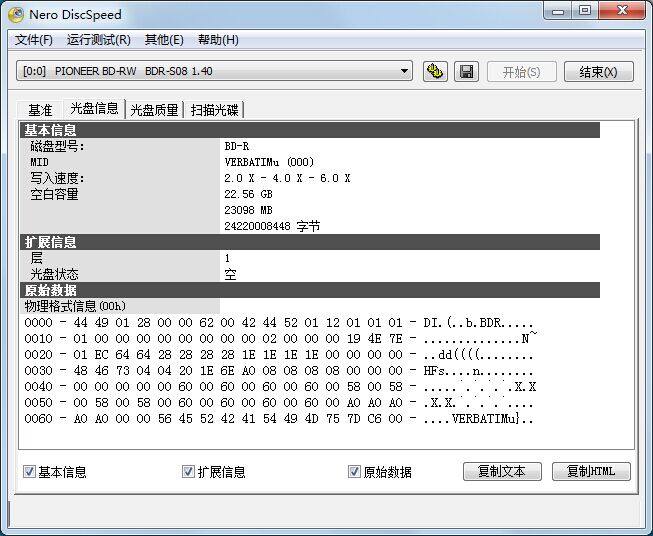Image resolution: width=653 pixels, height=536 pixels.
Task: Close the Nero DiscSpeed window
Action: (x=623, y=11)
